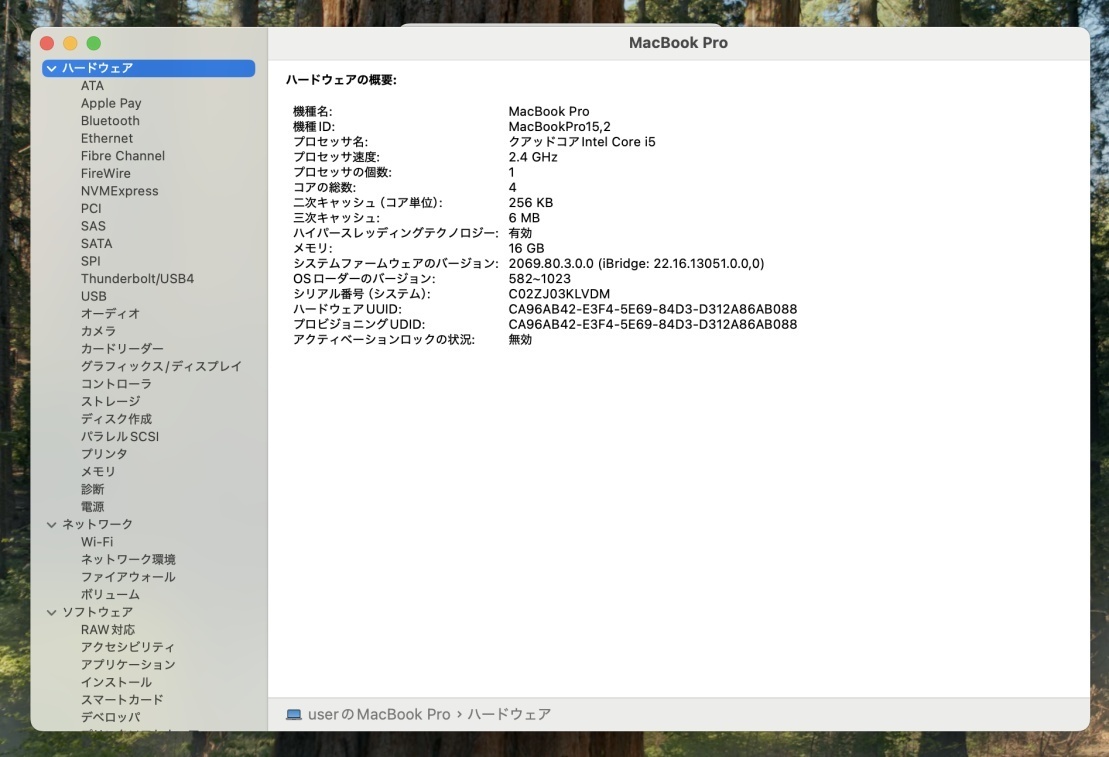The image size is (1109, 757).
Task: Select FireWire in the sidebar
Action: click(x=105, y=173)
